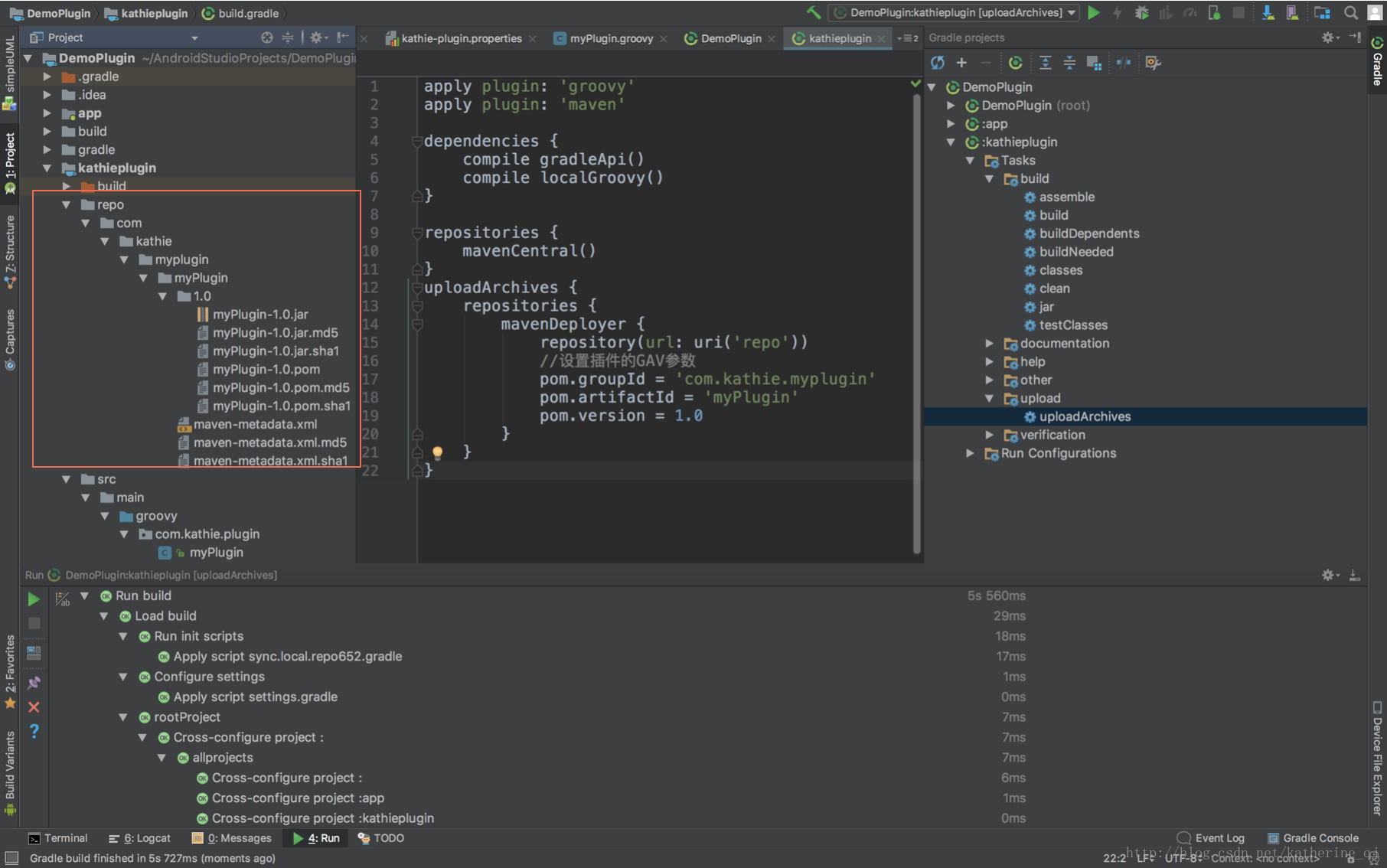The height and width of the screenshot is (868, 1387).
Task: Toggle the Z: Structure side panel
Action: (10, 252)
